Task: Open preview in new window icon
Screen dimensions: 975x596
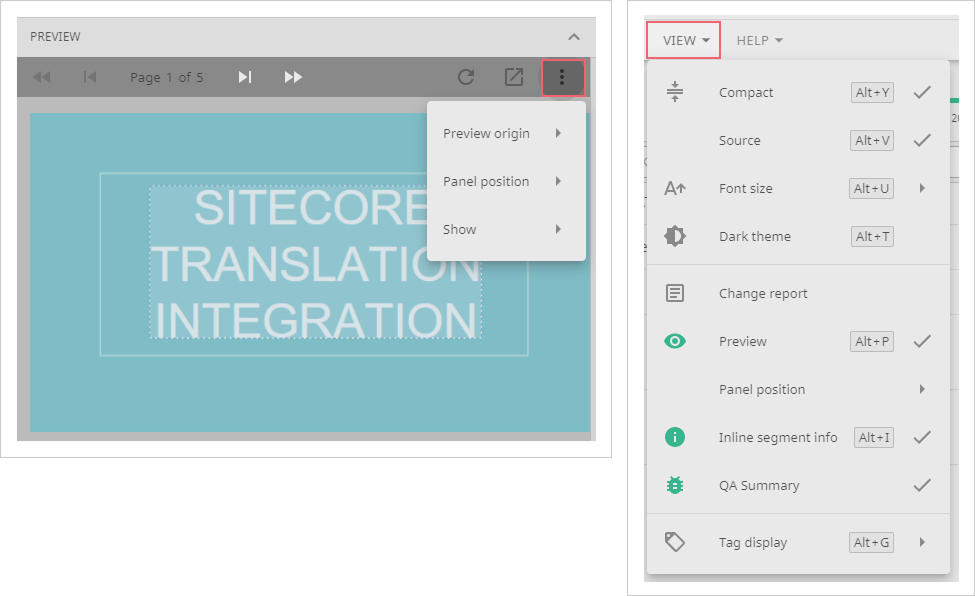Action: [x=513, y=77]
